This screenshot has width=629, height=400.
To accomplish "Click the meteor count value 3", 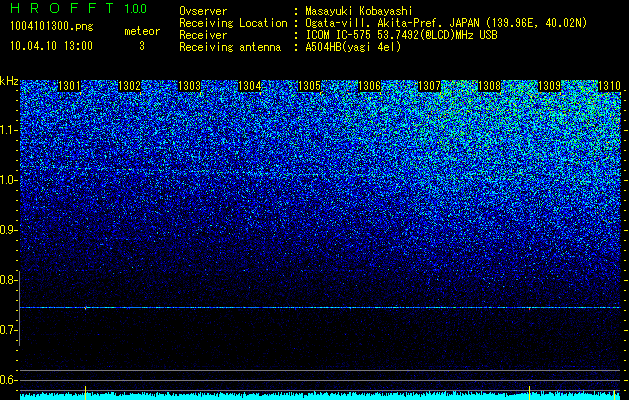I will pos(142,46).
